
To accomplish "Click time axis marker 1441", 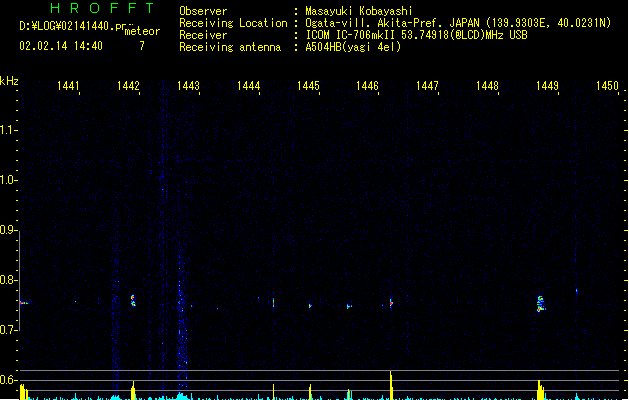I will pyautogui.click(x=68, y=86).
